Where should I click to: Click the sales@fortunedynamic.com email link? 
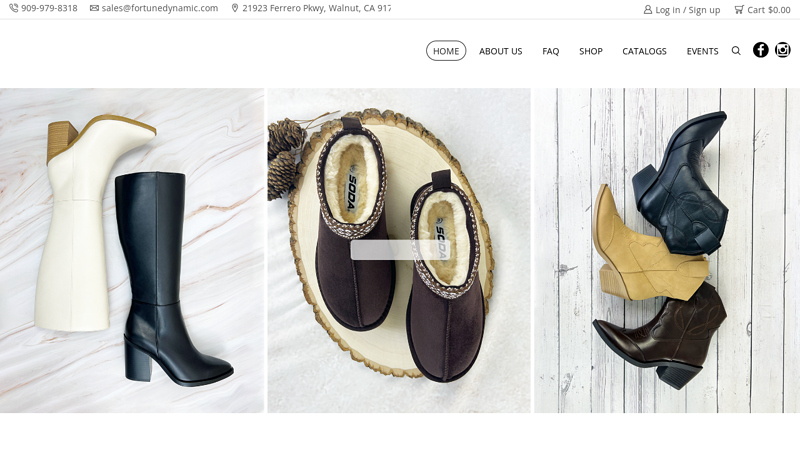[x=160, y=8]
